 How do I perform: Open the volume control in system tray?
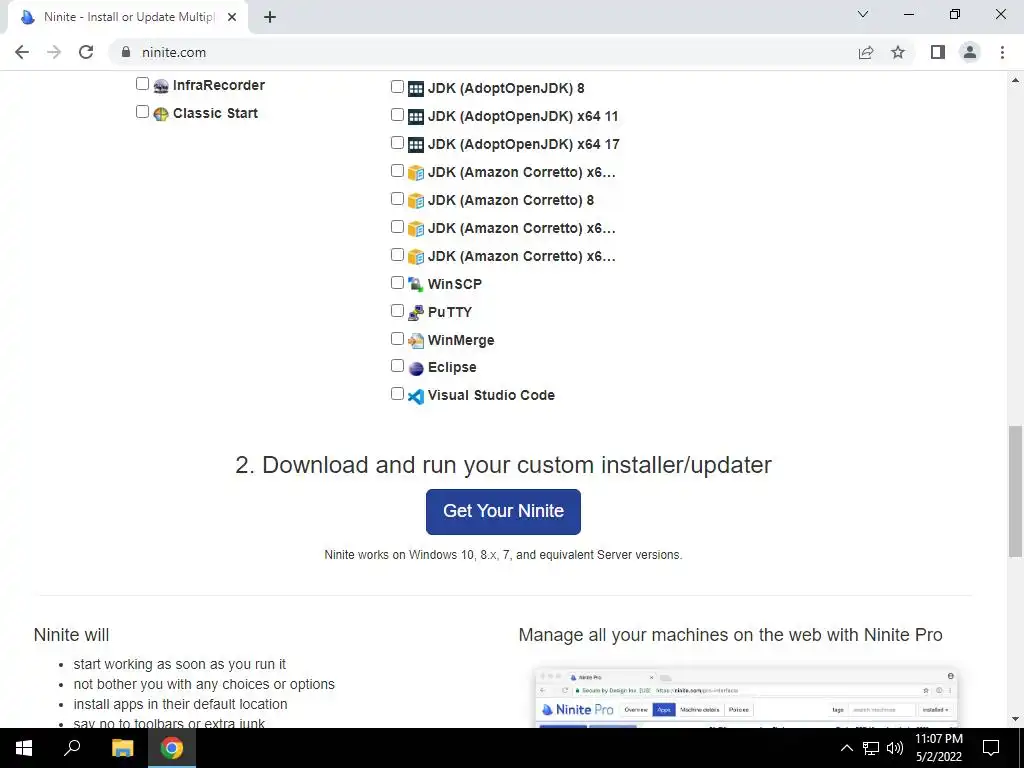click(895, 748)
